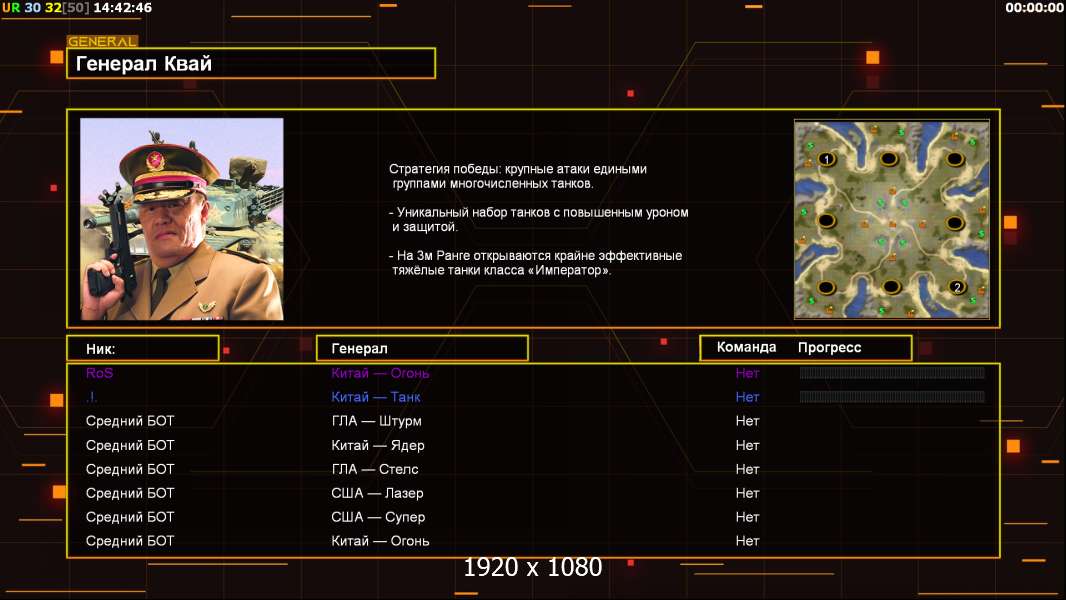The height and width of the screenshot is (600, 1066).
Task: Click the Прогресс column header
Action: coord(829,348)
